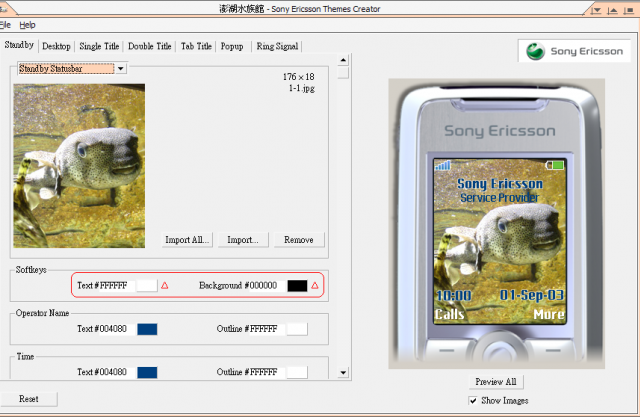Open the Ring Signal tab
The height and width of the screenshot is (417, 640).
point(277,46)
